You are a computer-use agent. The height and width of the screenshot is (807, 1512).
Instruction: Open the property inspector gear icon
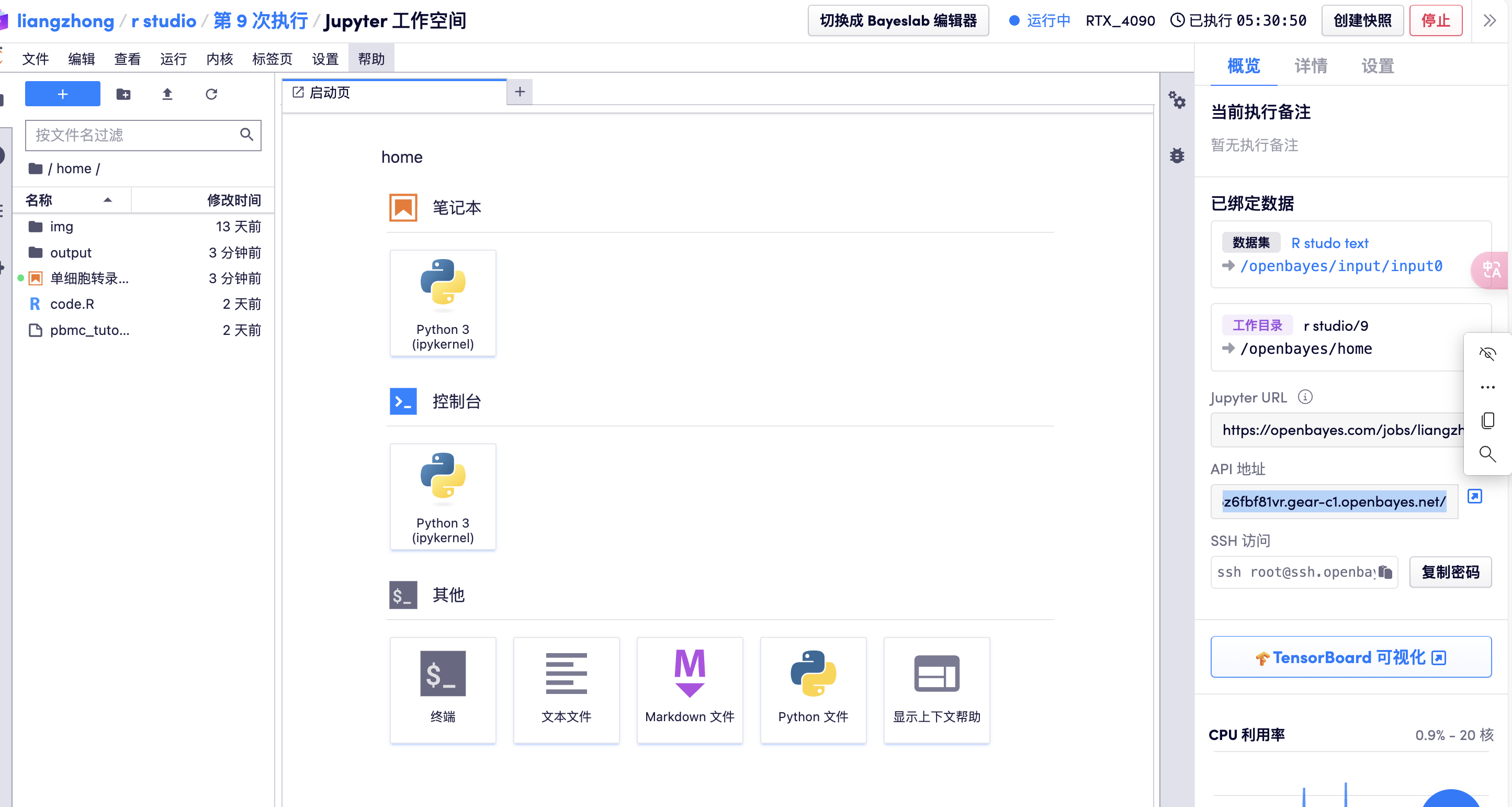pos(1177,100)
